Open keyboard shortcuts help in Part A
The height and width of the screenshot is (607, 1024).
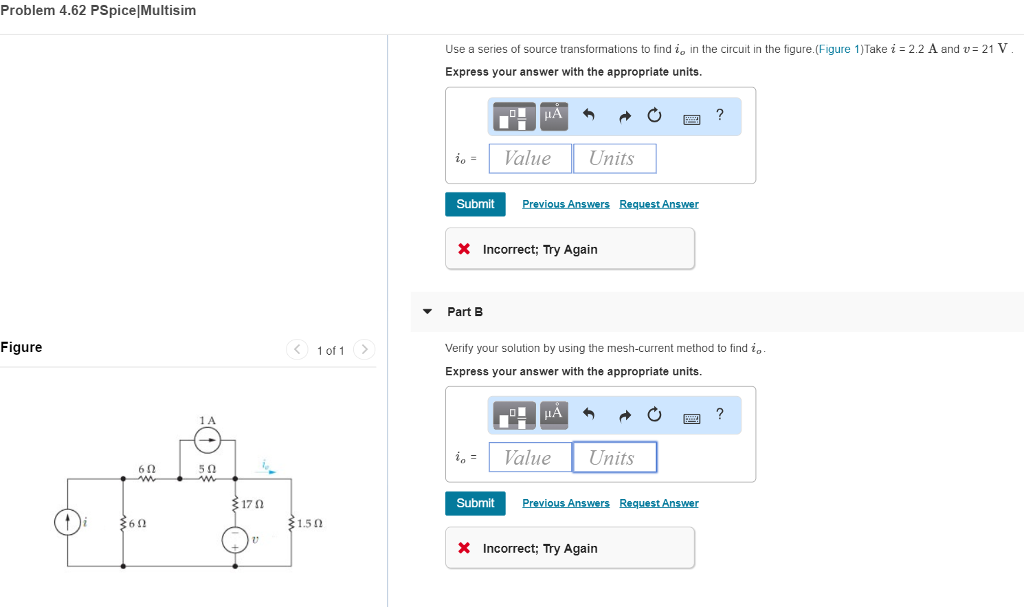tap(690, 119)
